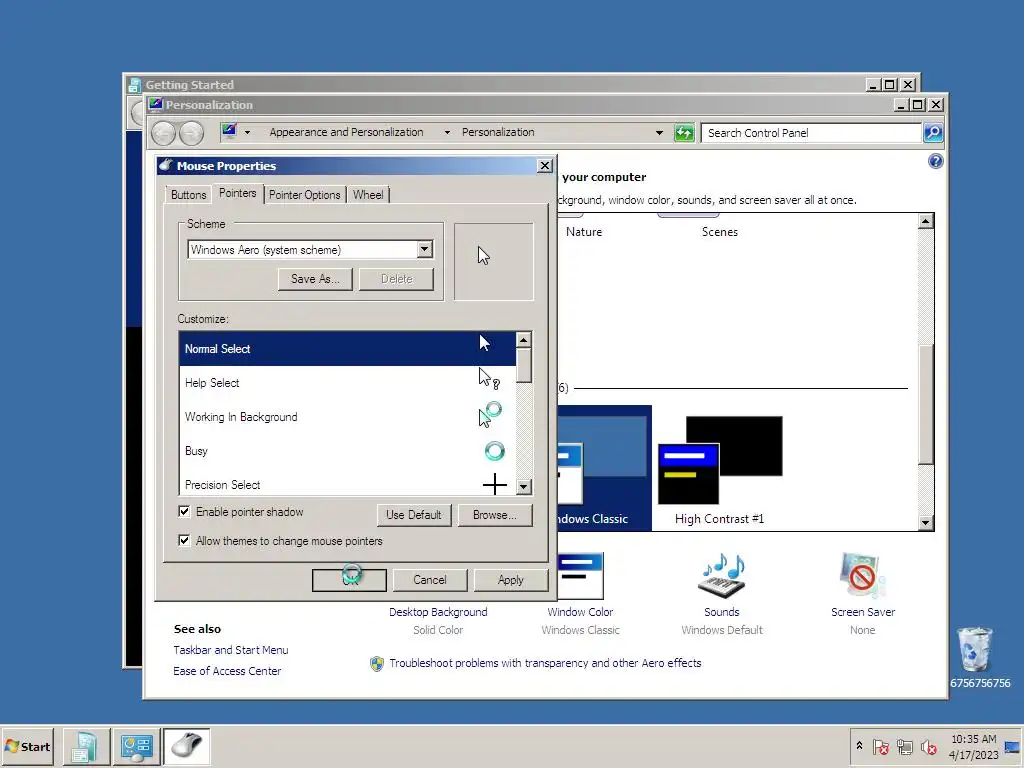Screen dimensions: 1024x768
Task: Toggle Allow themes to change mouse pointers
Action: tap(184, 541)
